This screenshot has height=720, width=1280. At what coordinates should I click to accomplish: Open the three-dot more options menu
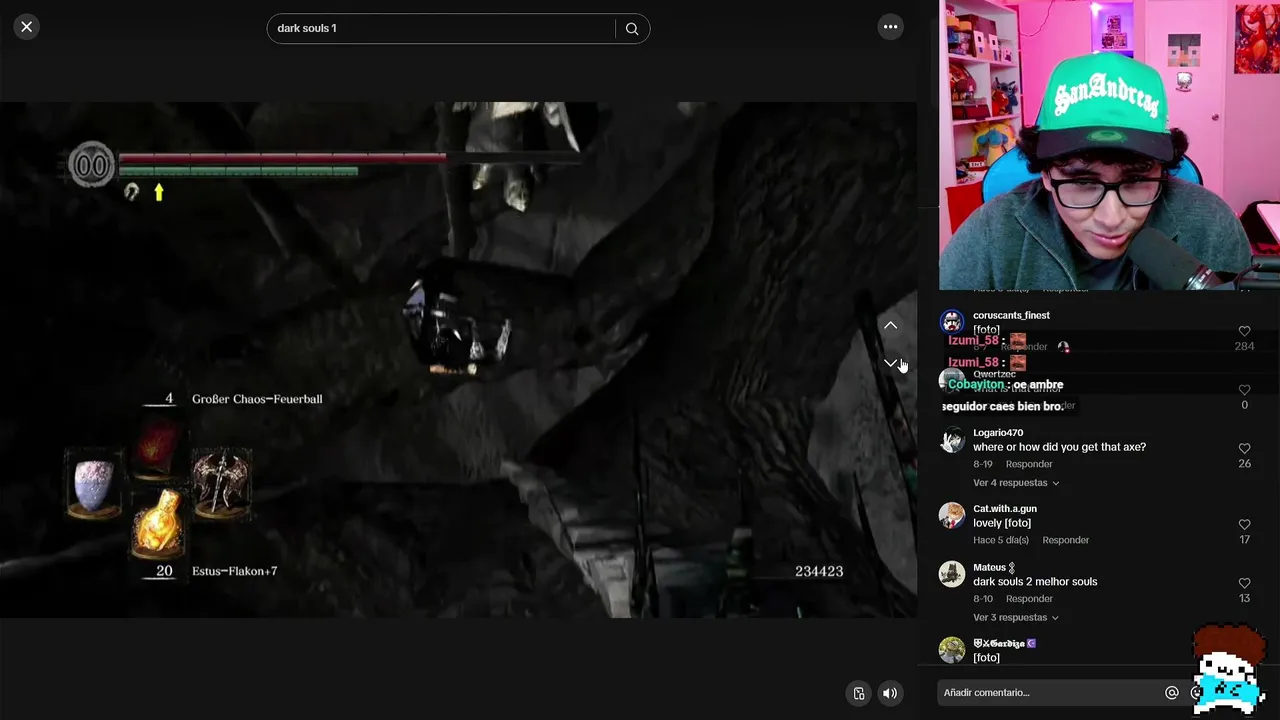point(890,27)
